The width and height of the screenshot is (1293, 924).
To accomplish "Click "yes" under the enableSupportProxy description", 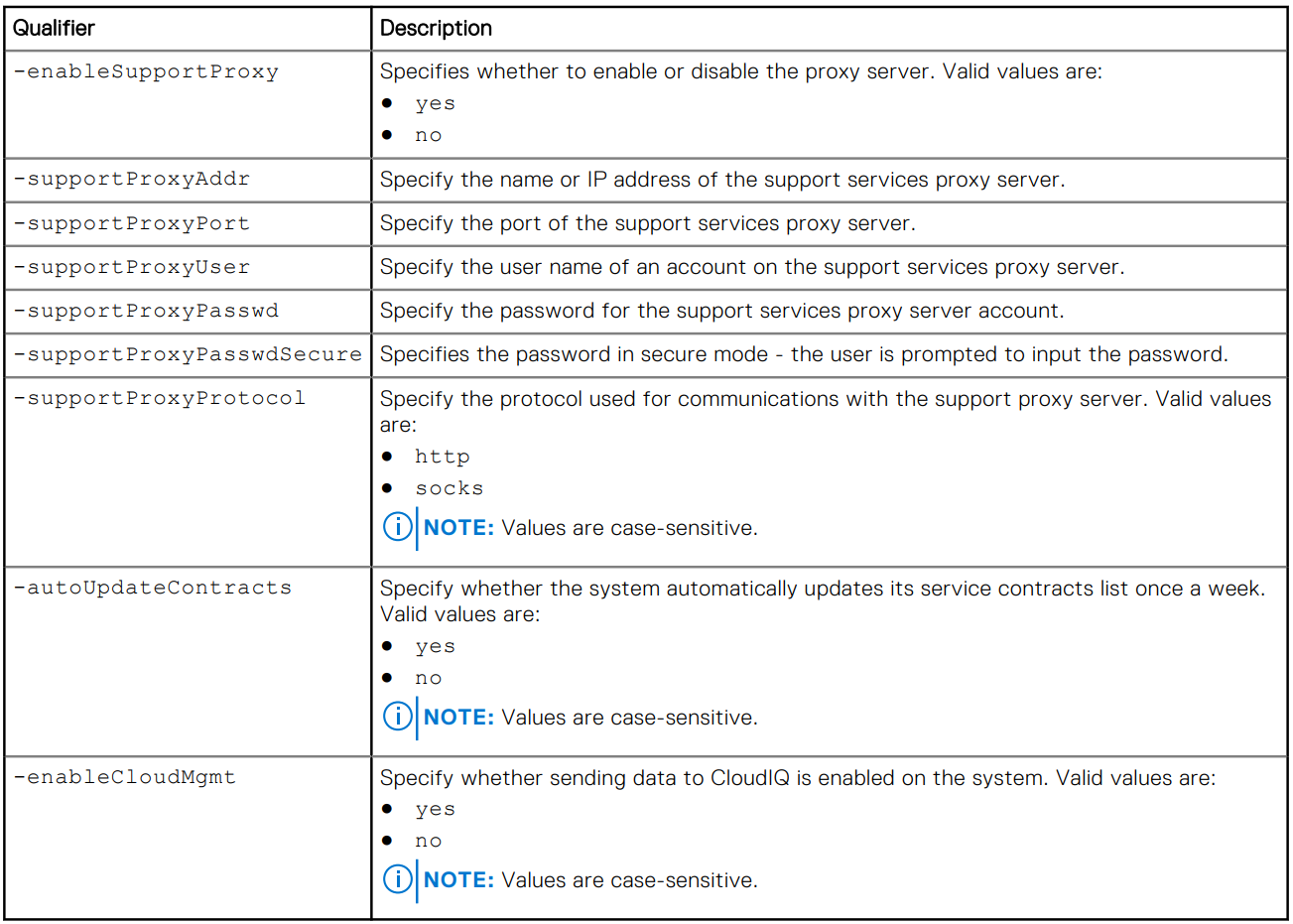I will pos(435,104).
